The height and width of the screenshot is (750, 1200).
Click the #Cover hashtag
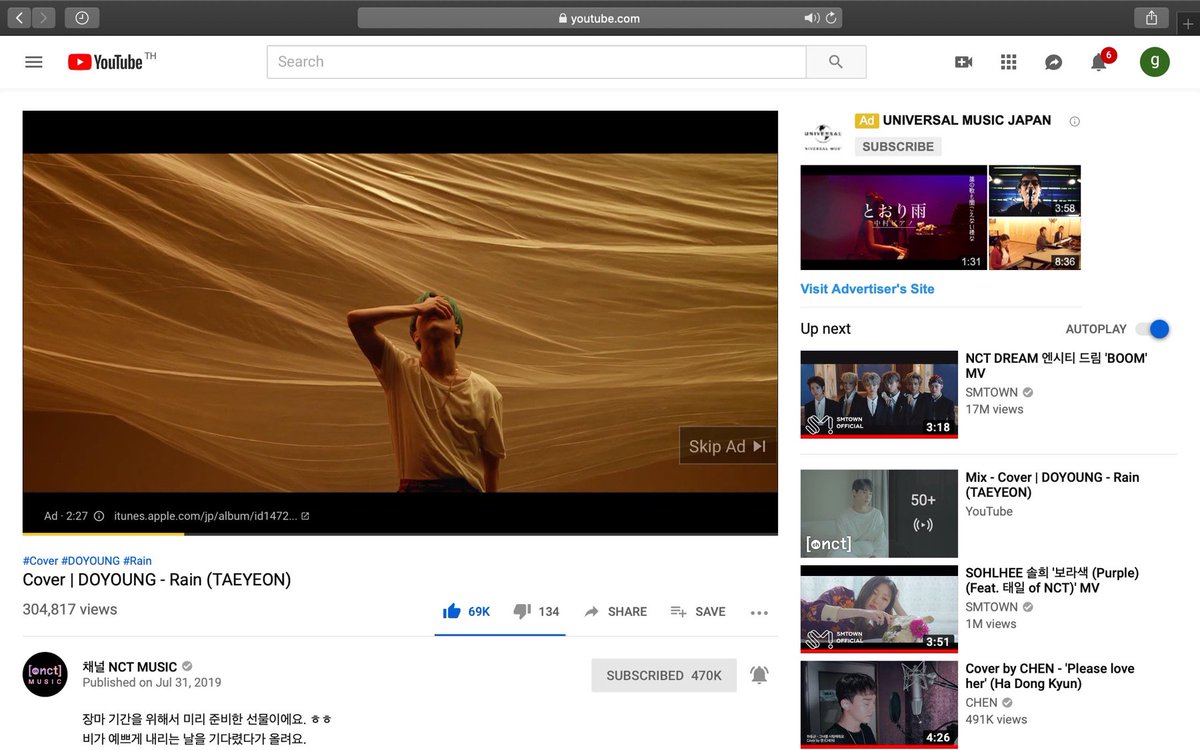coord(40,561)
